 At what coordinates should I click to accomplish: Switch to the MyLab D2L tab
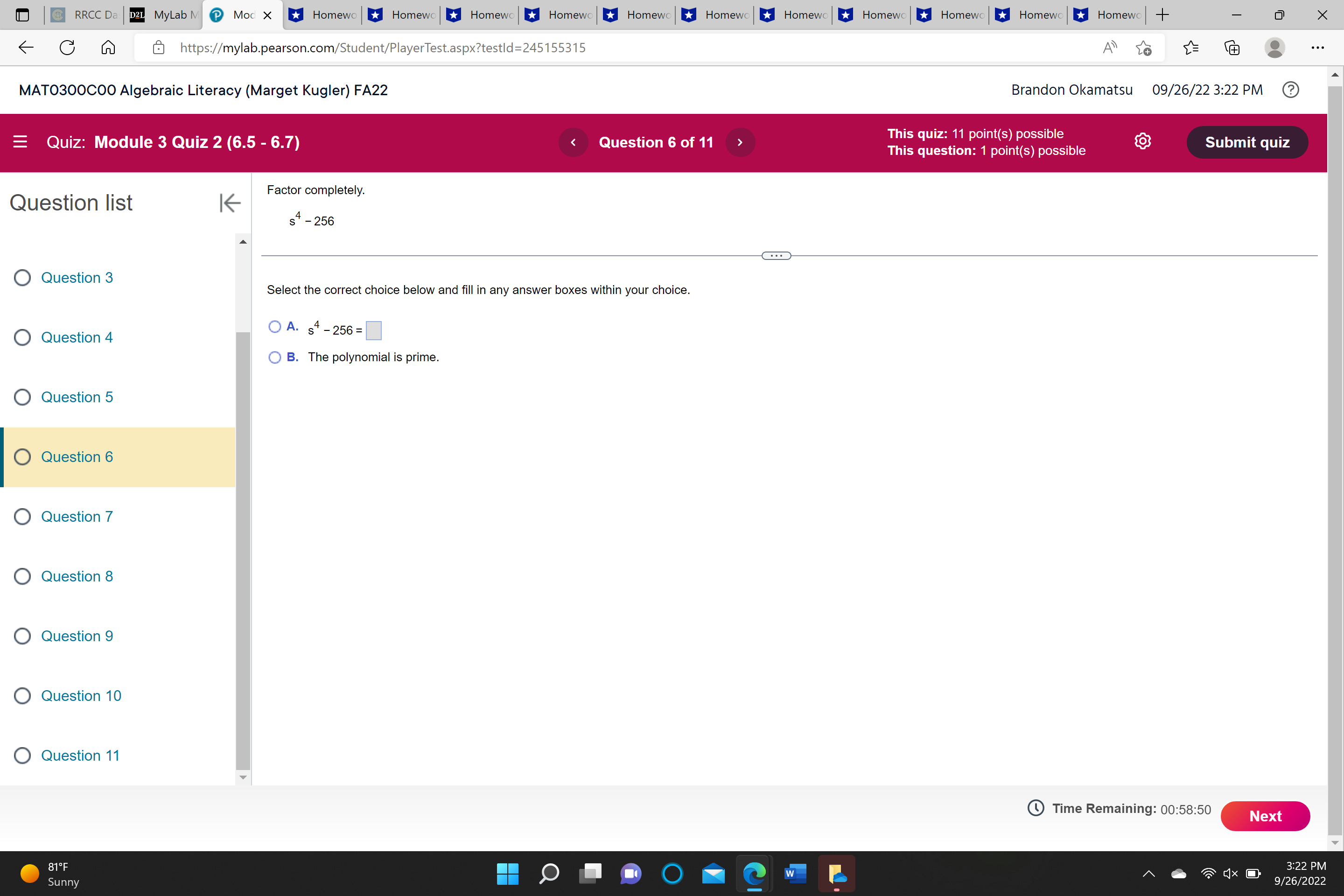click(x=165, y=15)
